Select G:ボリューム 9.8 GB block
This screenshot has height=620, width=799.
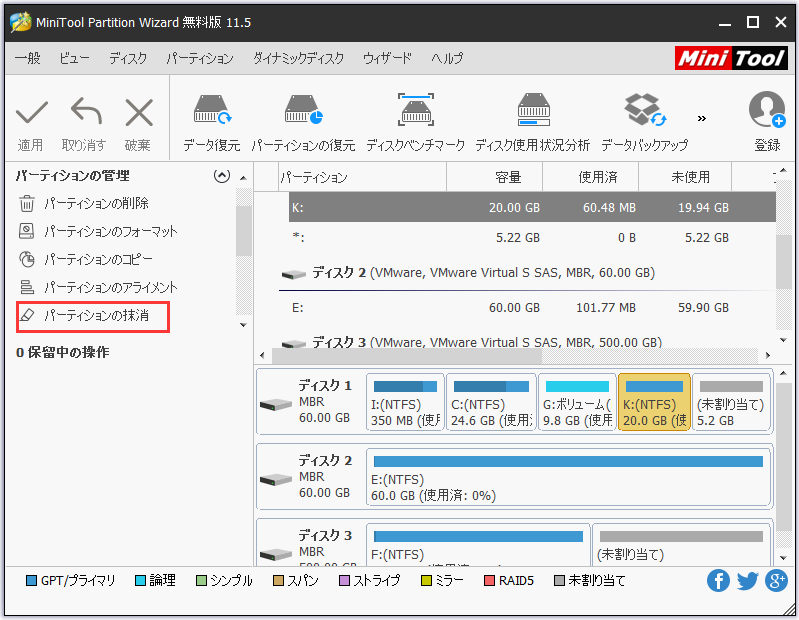coord(577,402)
